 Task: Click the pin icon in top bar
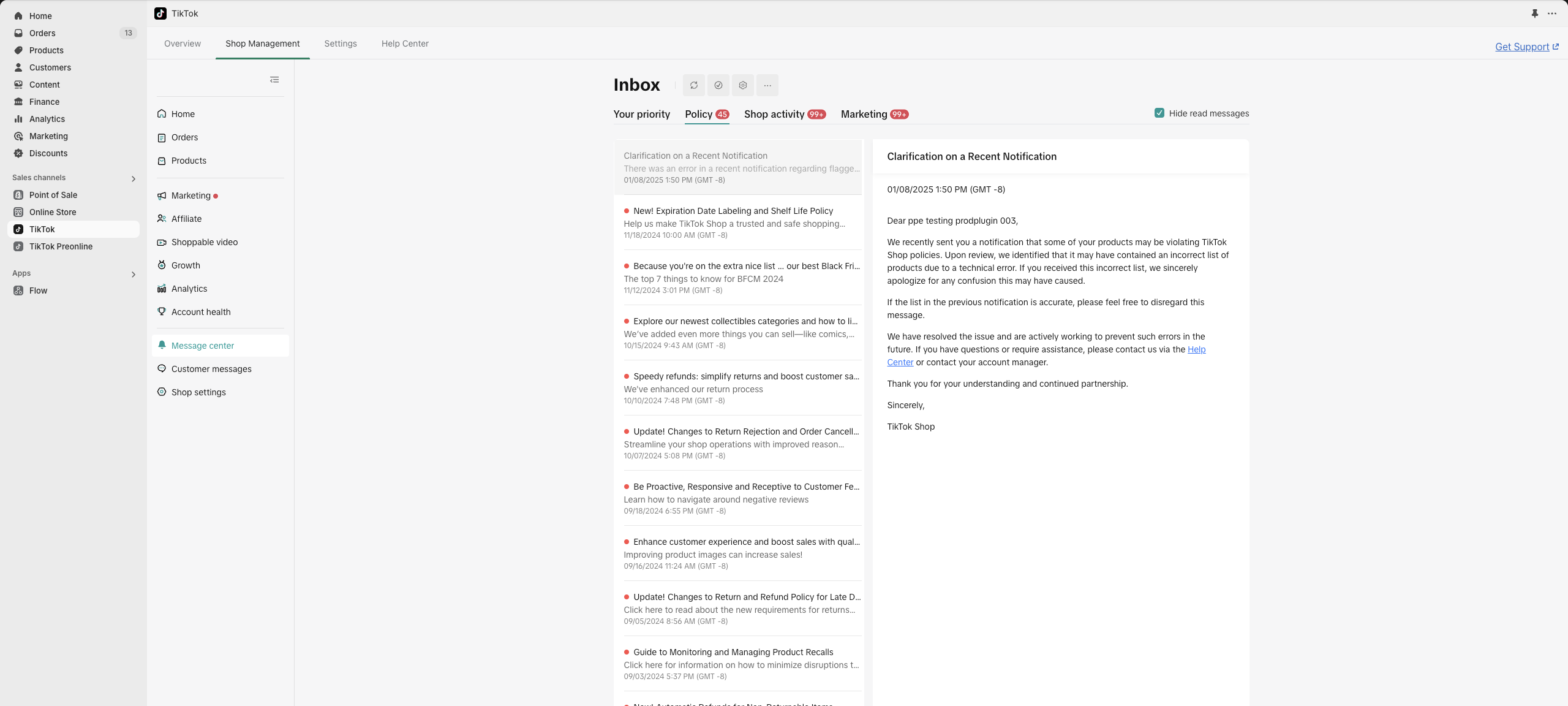1534,13
